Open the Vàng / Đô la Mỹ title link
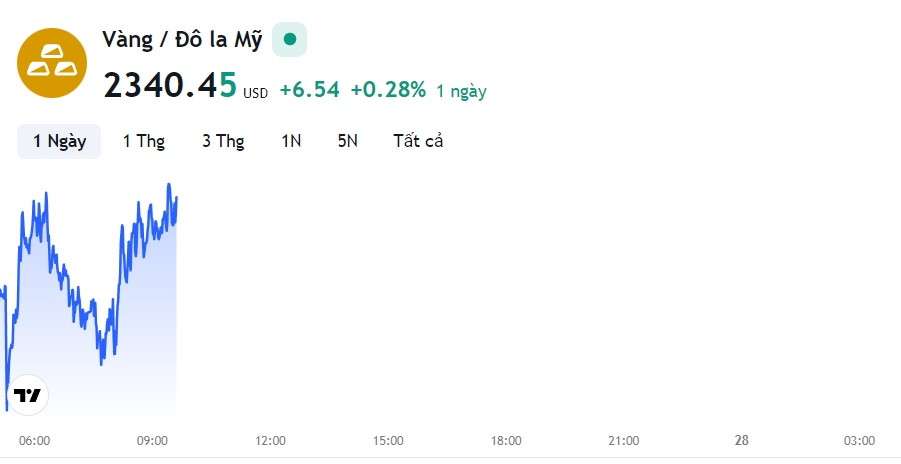This screenshot has height=464, width=901. 182,40
